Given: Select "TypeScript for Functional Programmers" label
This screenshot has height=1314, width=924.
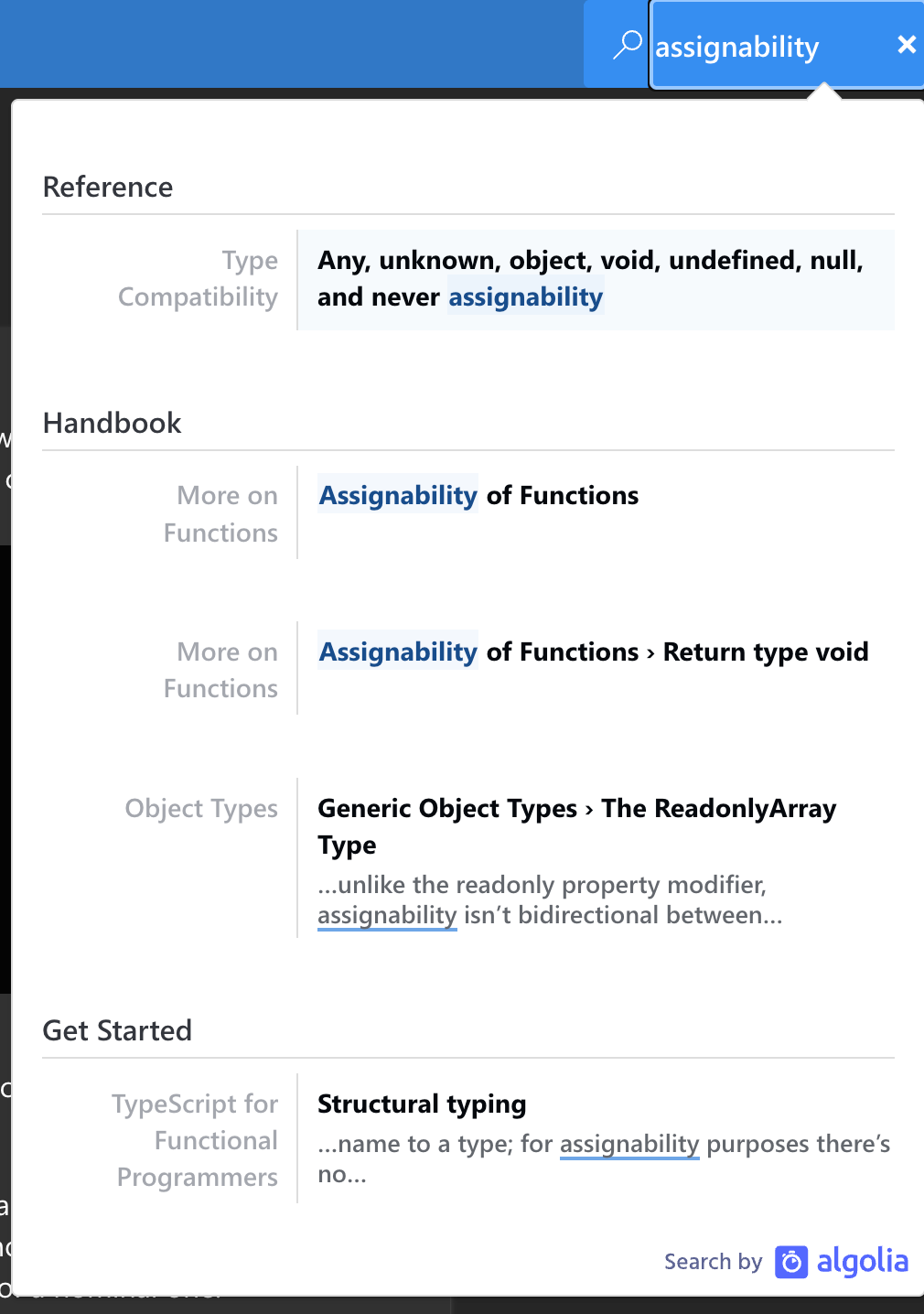Looking at the screenshot, I should tap(197, 1140).
